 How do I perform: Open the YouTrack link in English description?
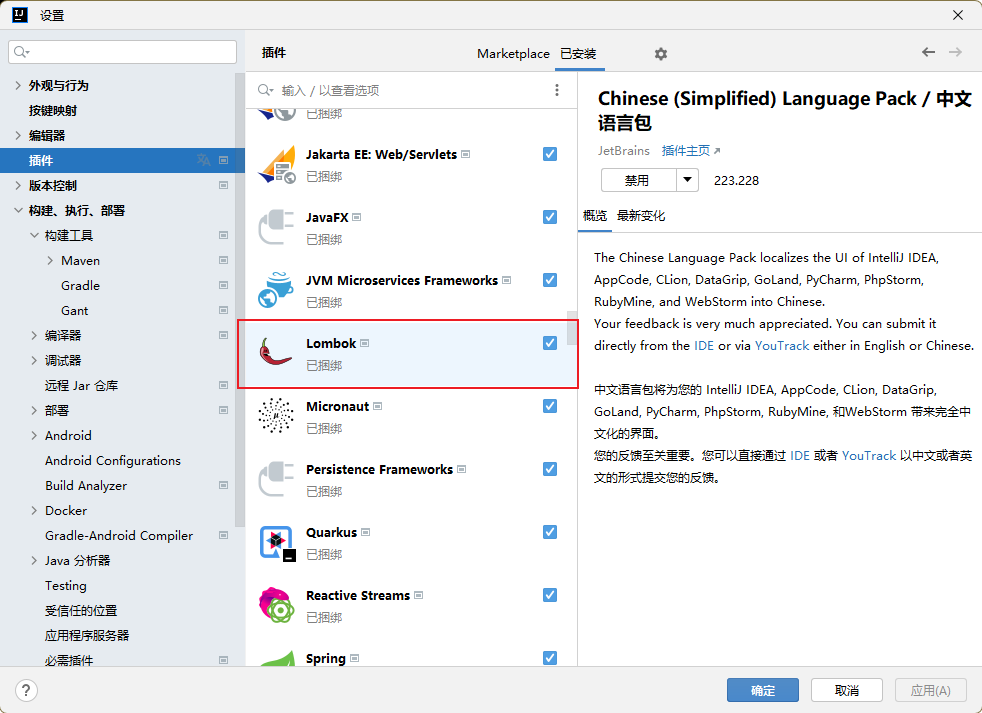(782, 346)
